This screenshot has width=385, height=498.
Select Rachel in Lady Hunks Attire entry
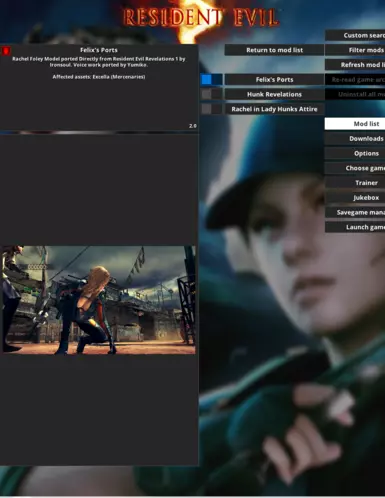click(274, 109)
